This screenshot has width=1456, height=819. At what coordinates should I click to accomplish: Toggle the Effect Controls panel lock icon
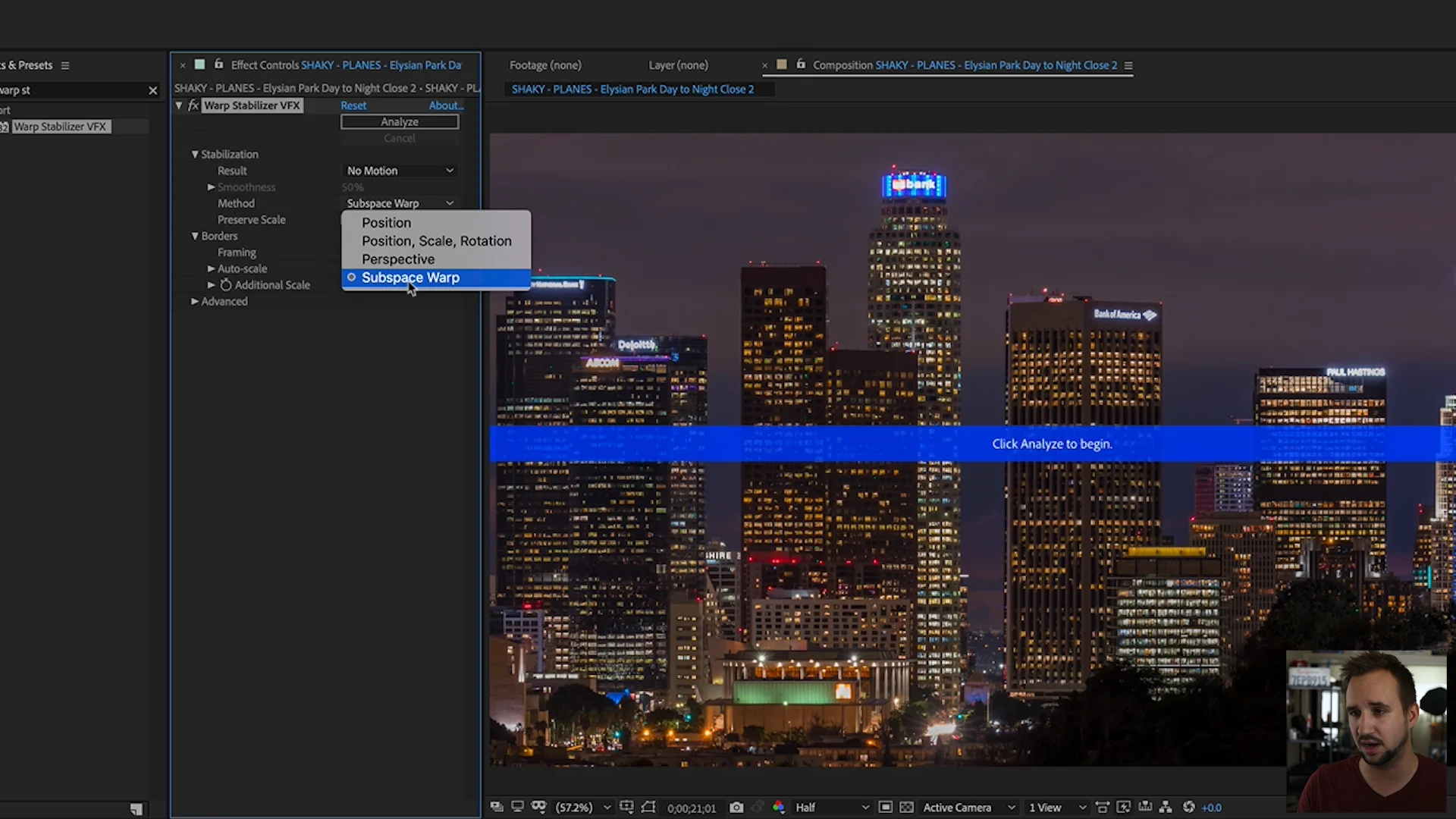point(218,64)
